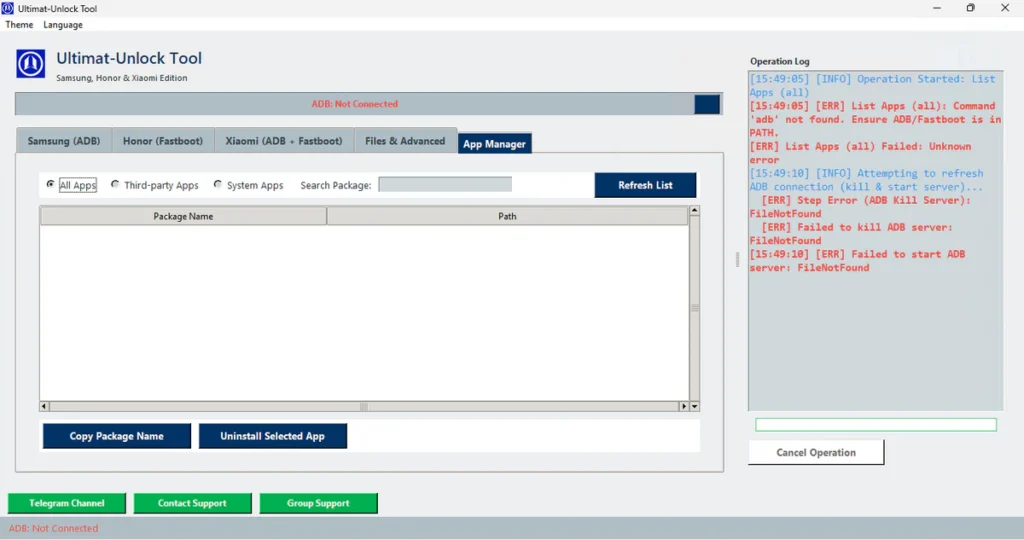Select the All Apps radio button
The width and height of the screenshot is (1024, 540).
(50, 185)
